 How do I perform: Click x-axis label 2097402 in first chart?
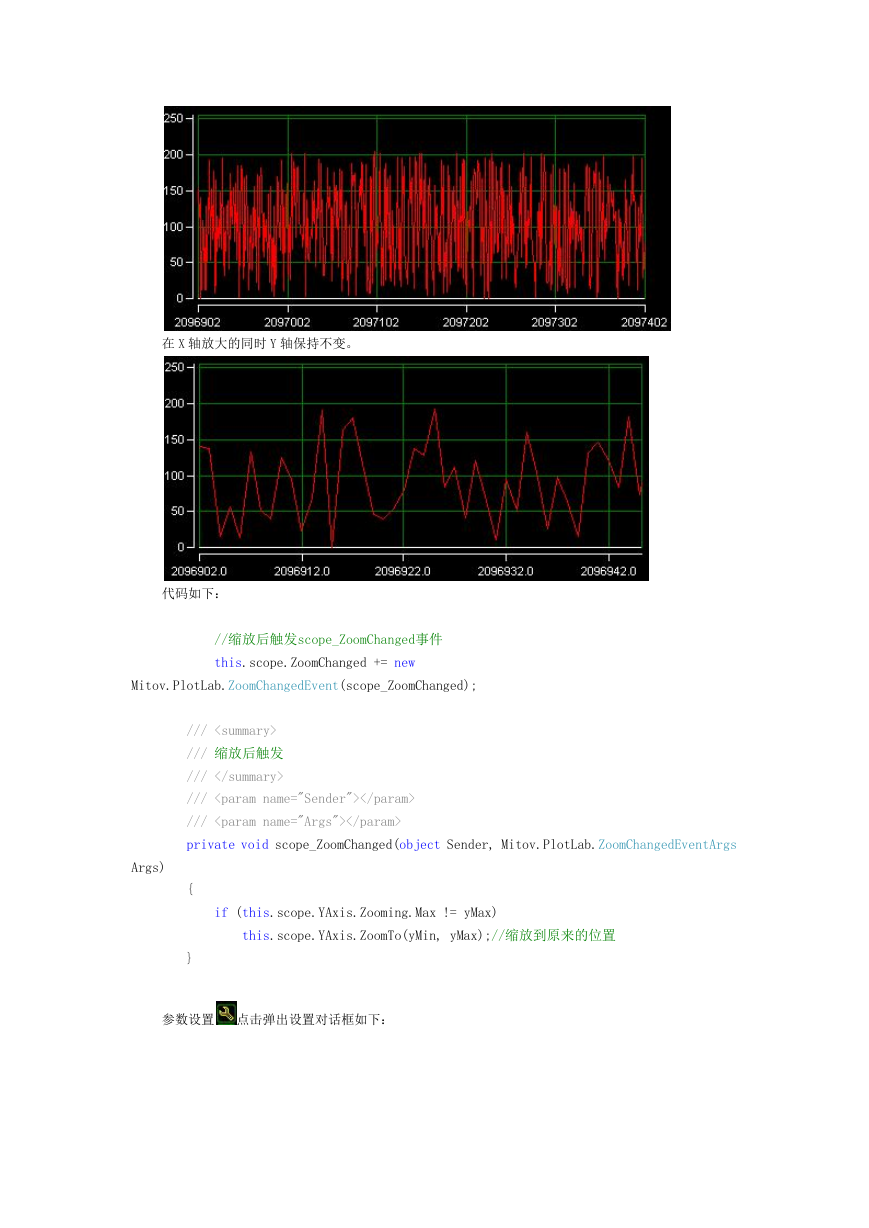point(645,322)
